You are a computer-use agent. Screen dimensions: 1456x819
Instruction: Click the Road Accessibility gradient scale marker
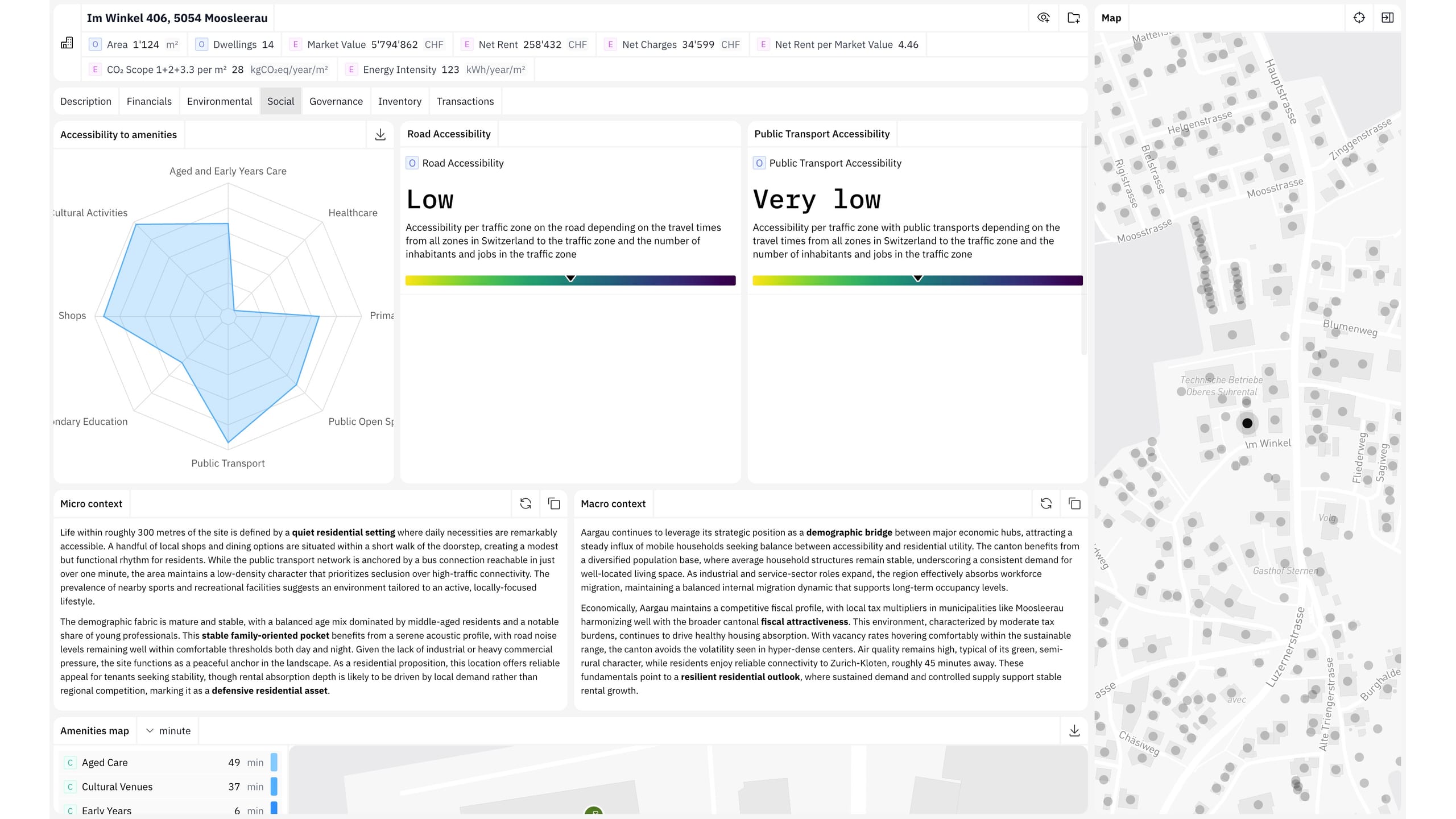(570, 279)
